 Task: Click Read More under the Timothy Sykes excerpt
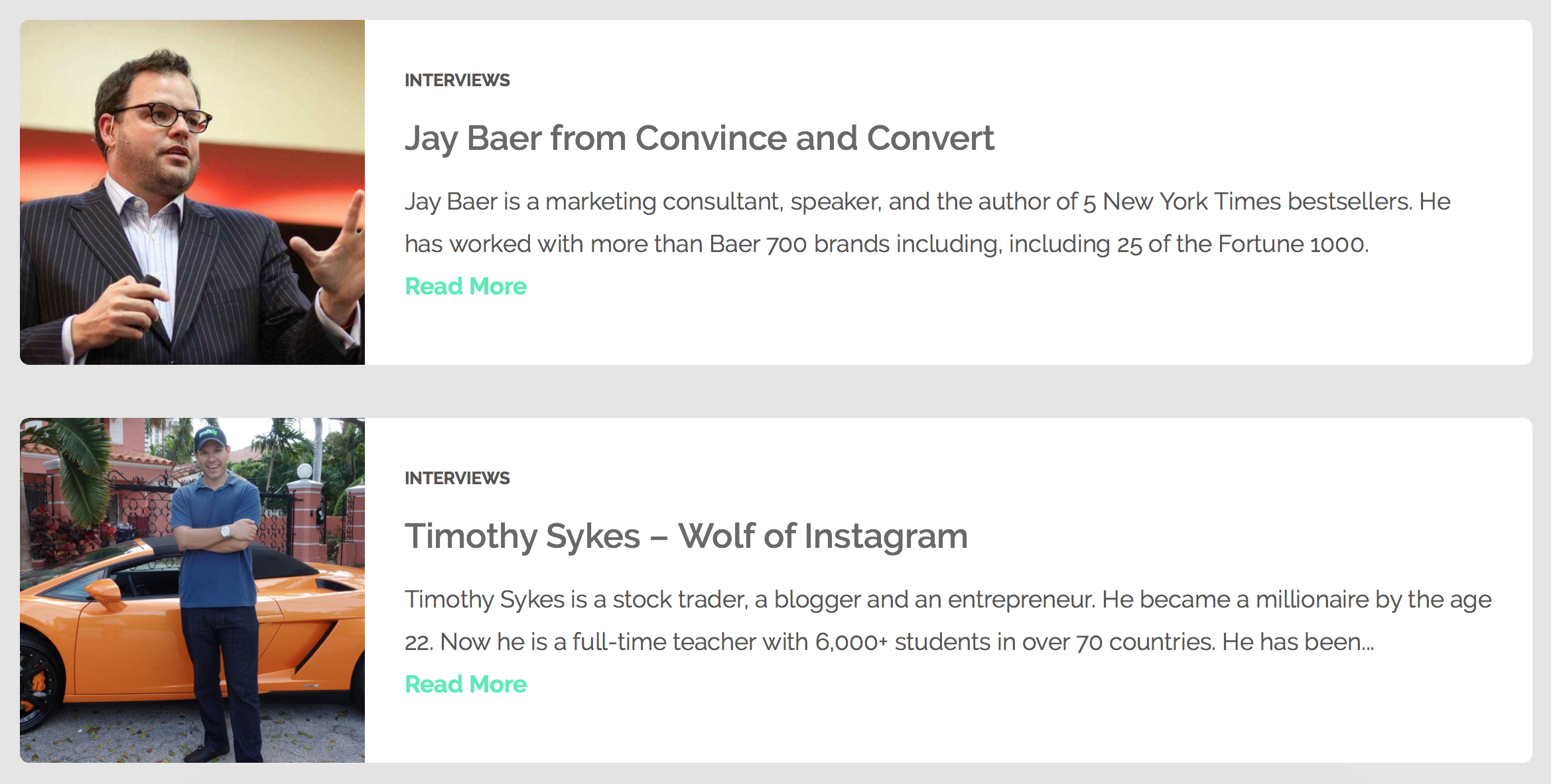466,685
